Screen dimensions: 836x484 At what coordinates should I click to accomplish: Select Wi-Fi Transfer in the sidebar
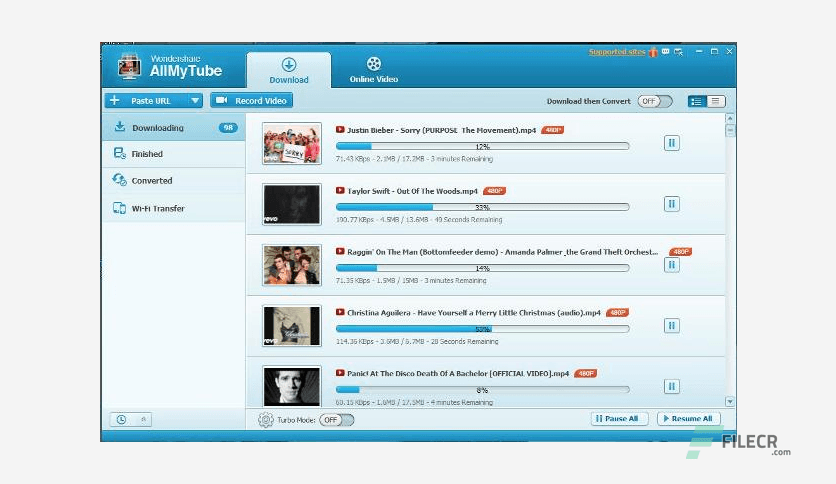click(174, 208)
